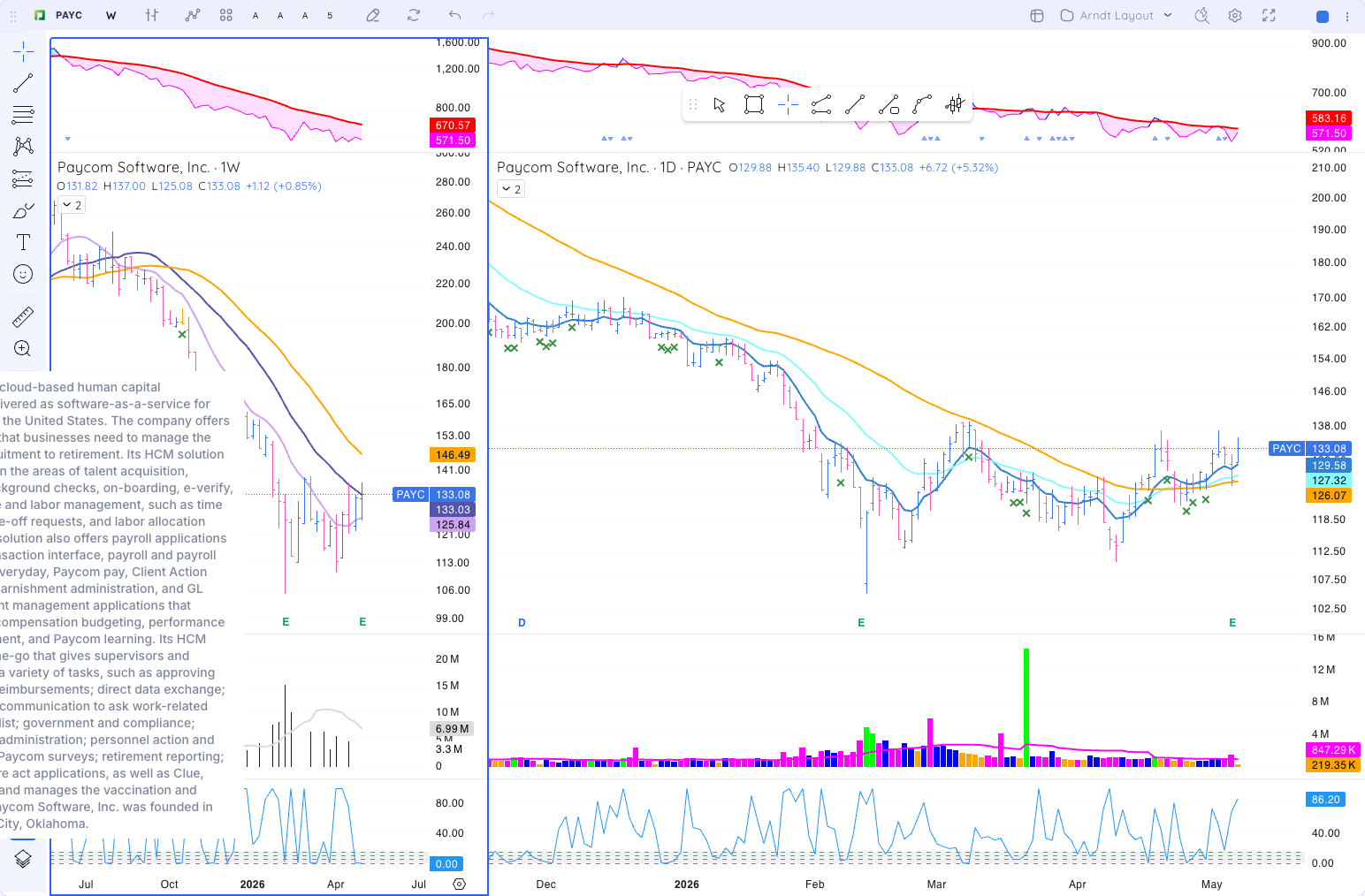
Task: Undo the last chart action
Action: click(454, 15)
